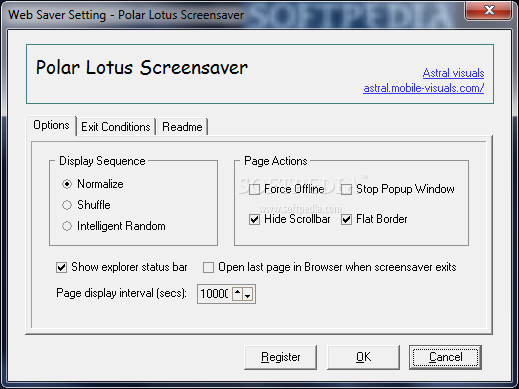Viewport: 519px width, 389px height.
Task: Decrease page display interval with down arrow
Action: [248, 294]
